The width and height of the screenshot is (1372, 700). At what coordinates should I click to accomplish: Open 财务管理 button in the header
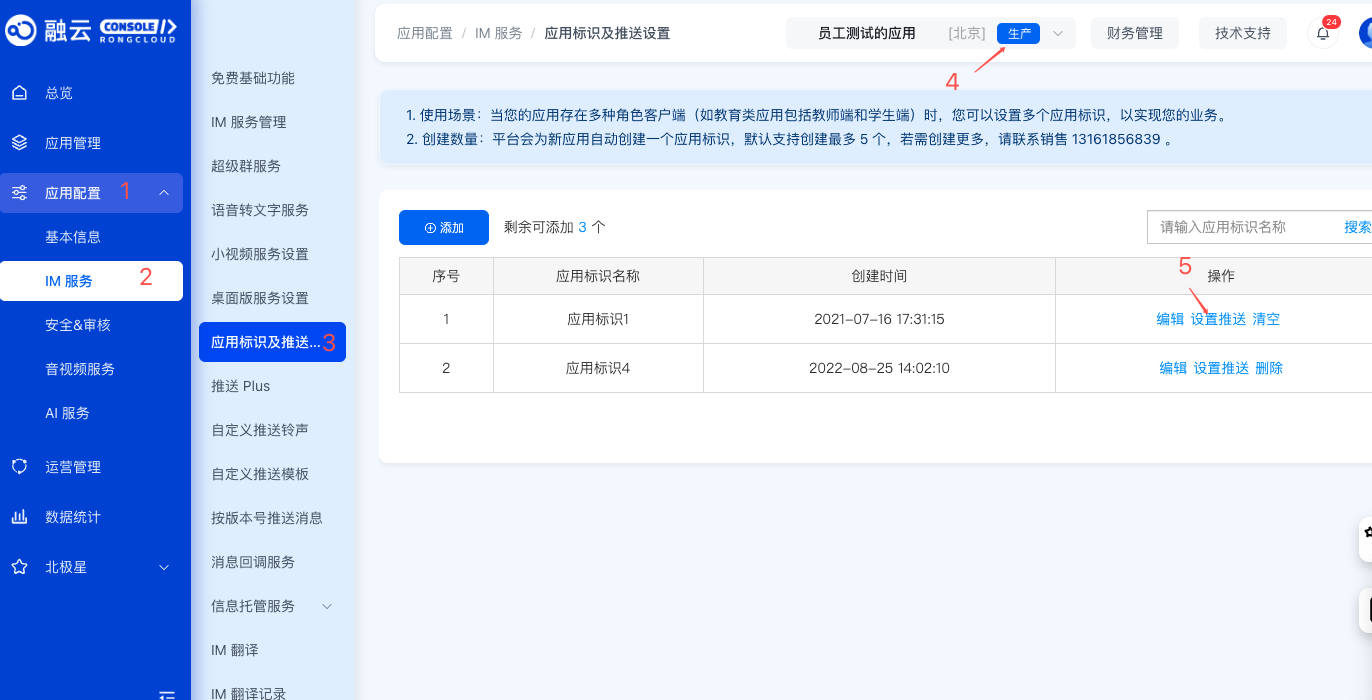point(1134,33)
